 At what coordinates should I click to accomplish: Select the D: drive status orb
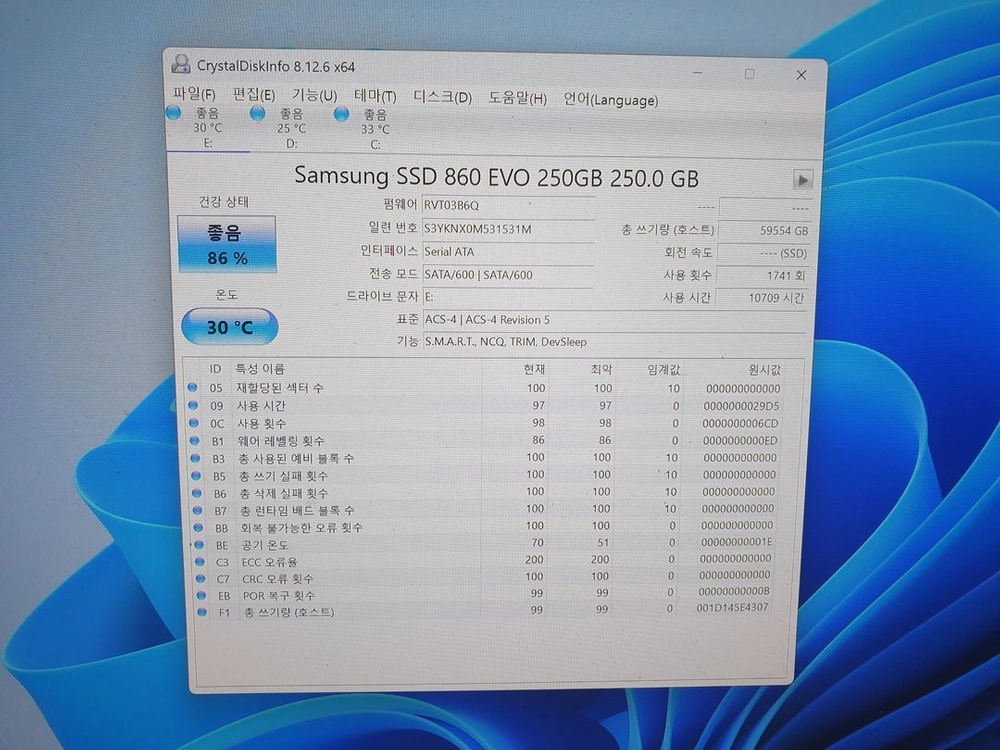[x=258, y=114]
